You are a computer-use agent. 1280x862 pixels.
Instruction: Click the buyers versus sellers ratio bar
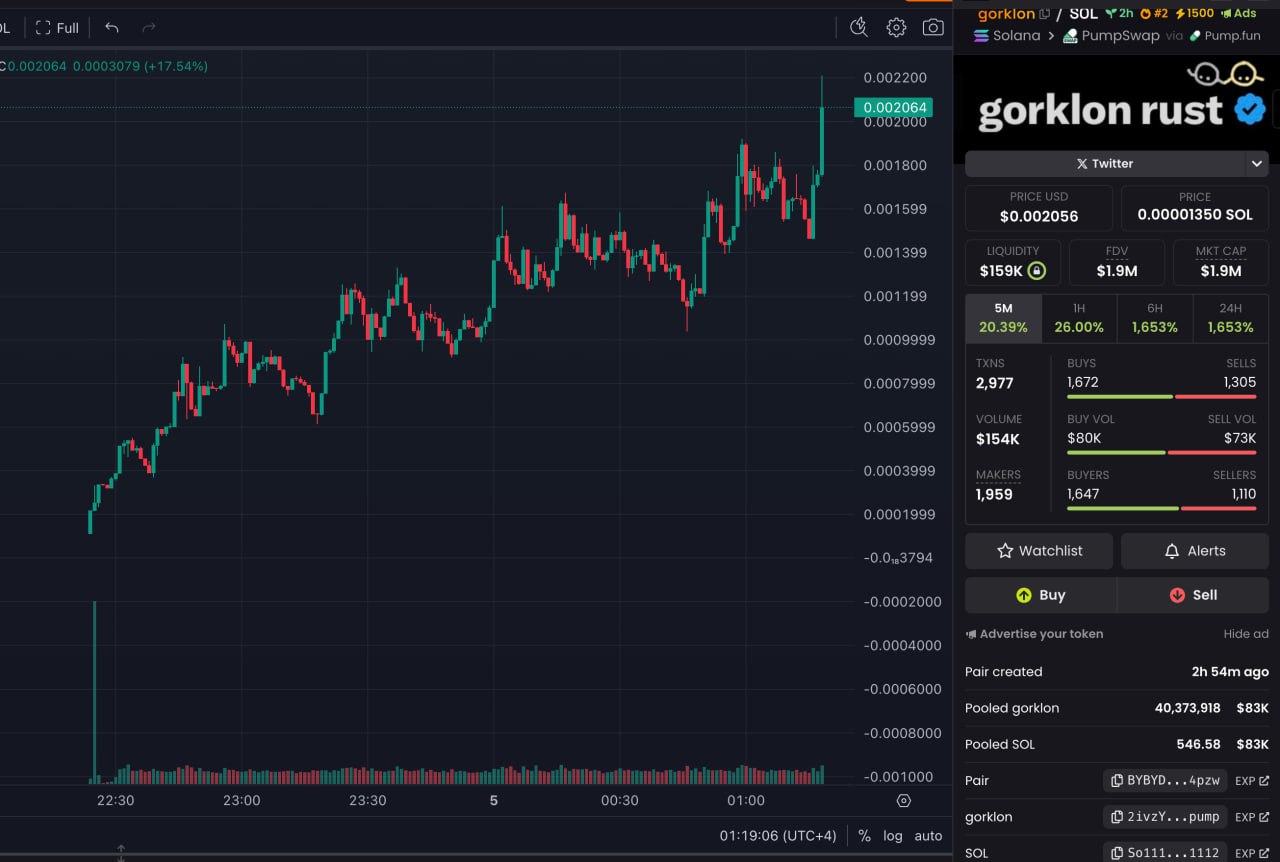[x=1161, y=509]
